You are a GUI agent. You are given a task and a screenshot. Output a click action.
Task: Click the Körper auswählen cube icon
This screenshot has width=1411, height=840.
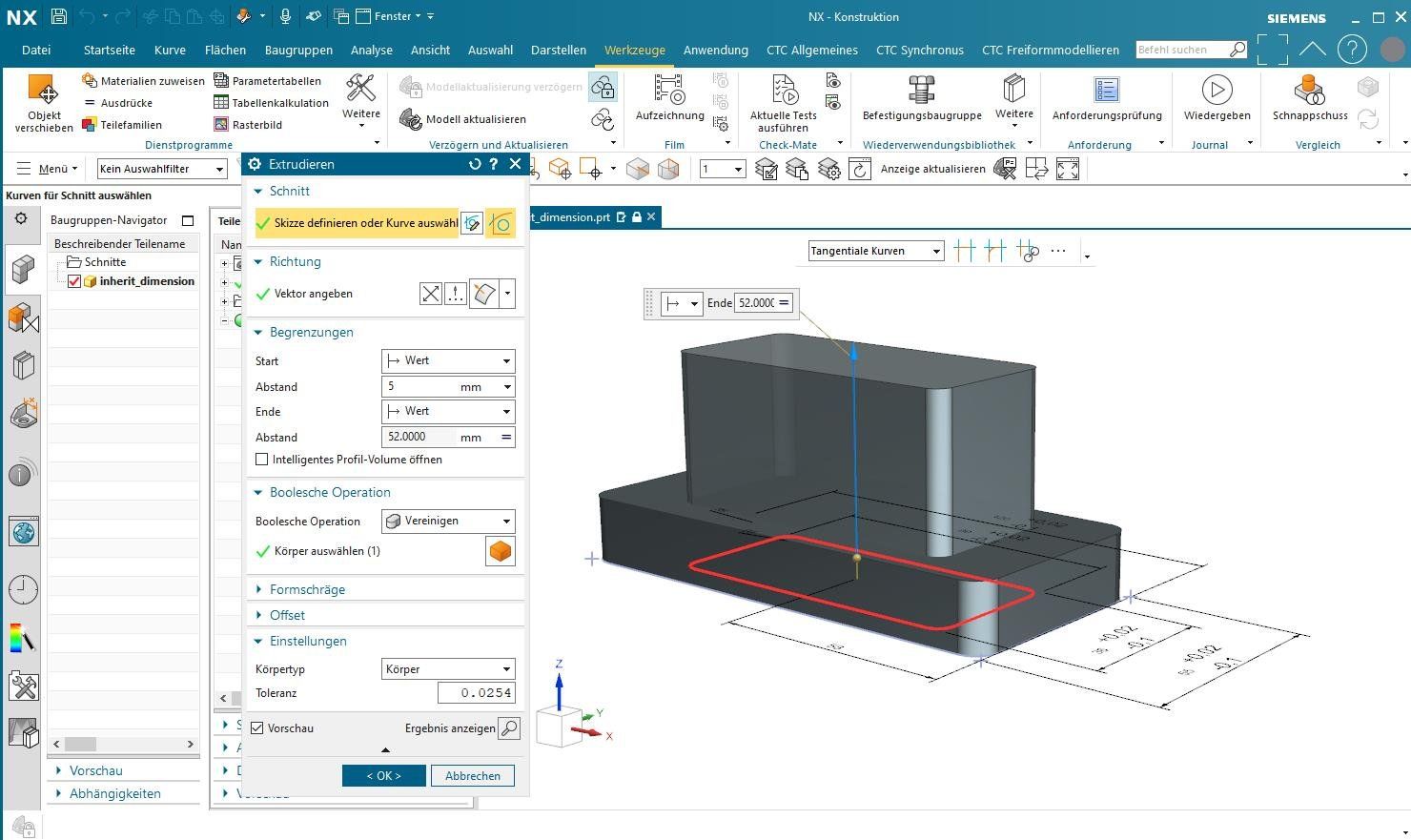(500, 551)
